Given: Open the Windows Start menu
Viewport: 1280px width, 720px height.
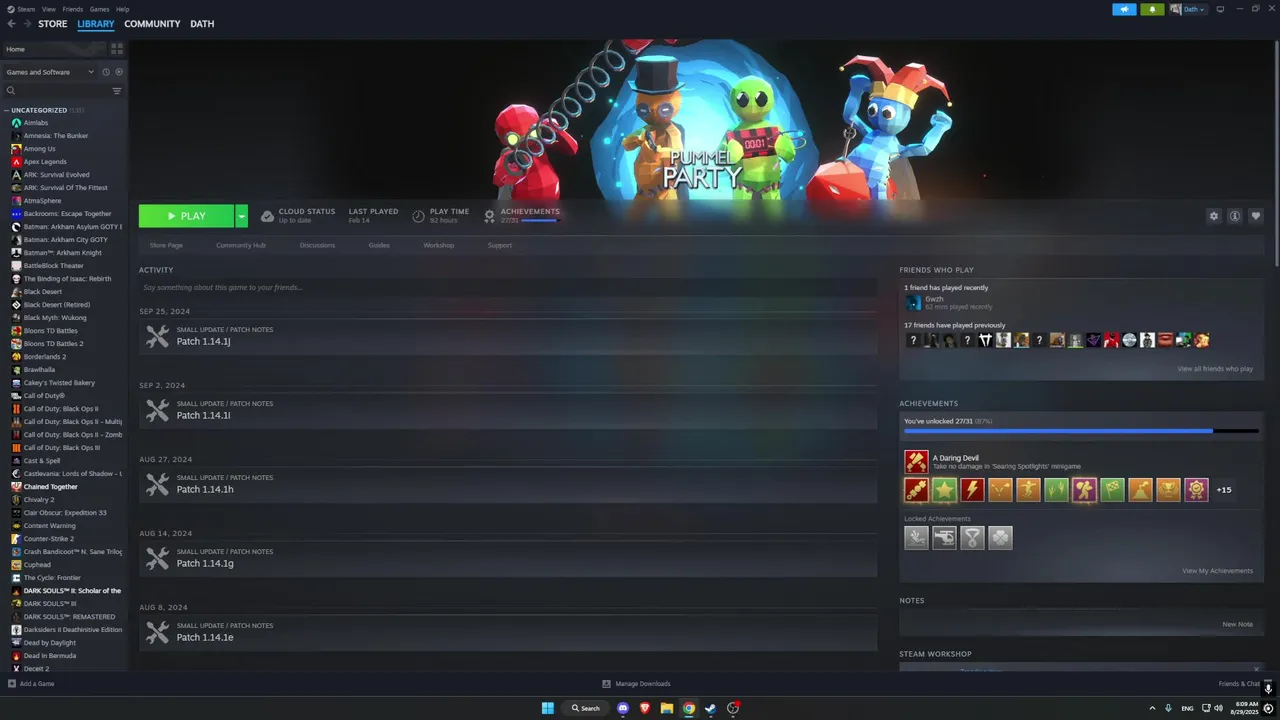Looking at the screenshot, I should click(548, 708).
